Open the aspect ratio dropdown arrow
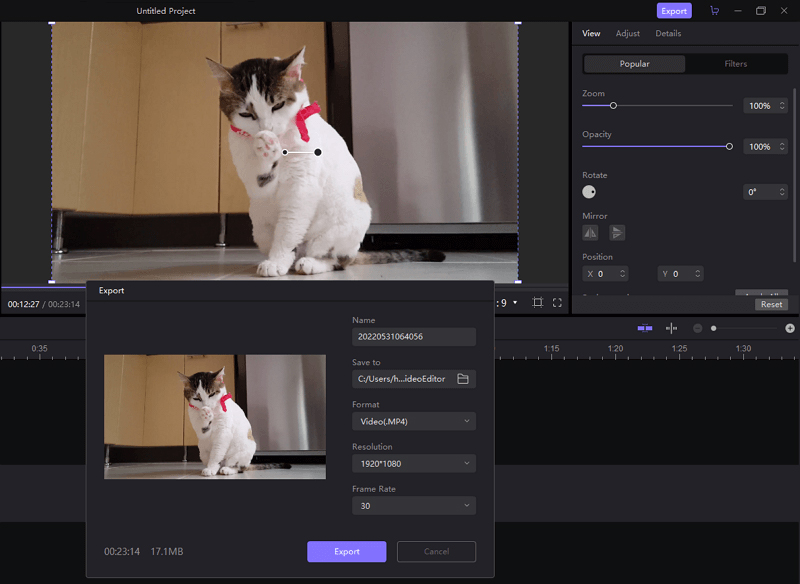The height and width of the screenshot is (584, 800). 515,302
